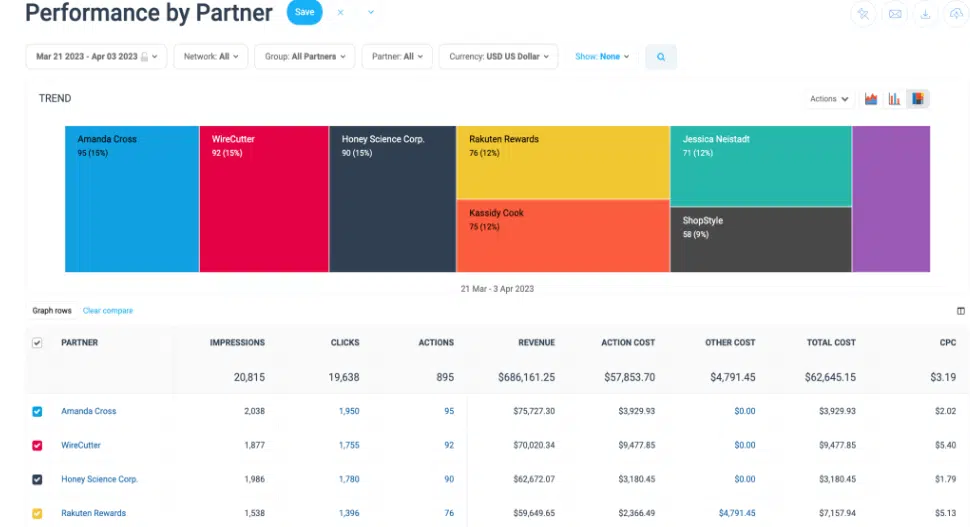Click the Save button
The image size is (970, 527).
[304, 13]
